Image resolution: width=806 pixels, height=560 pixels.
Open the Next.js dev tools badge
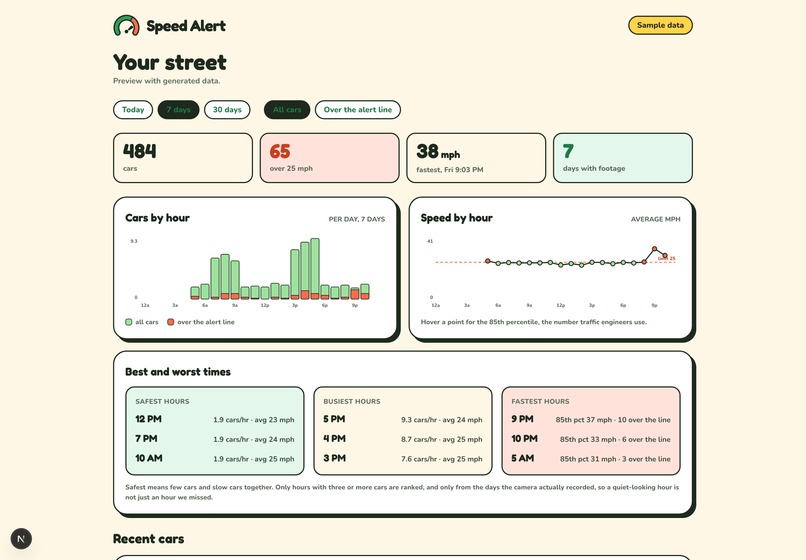21,538
